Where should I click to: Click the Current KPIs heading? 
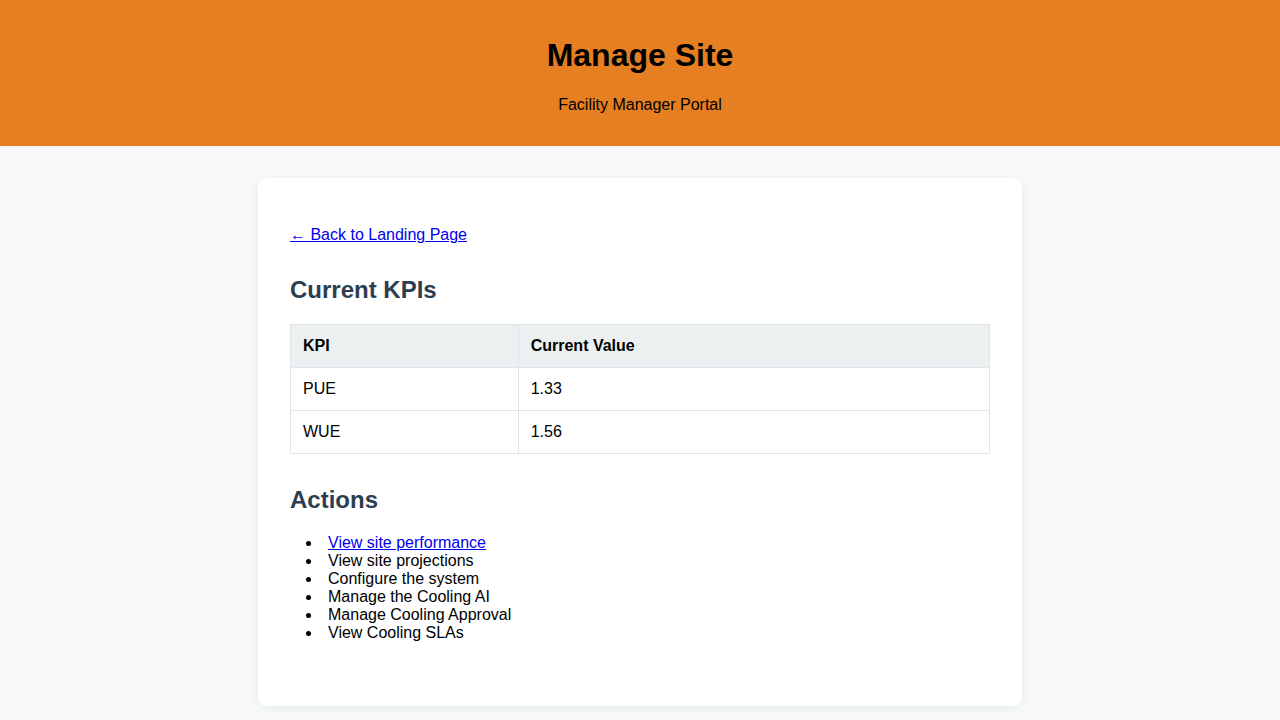363,290
